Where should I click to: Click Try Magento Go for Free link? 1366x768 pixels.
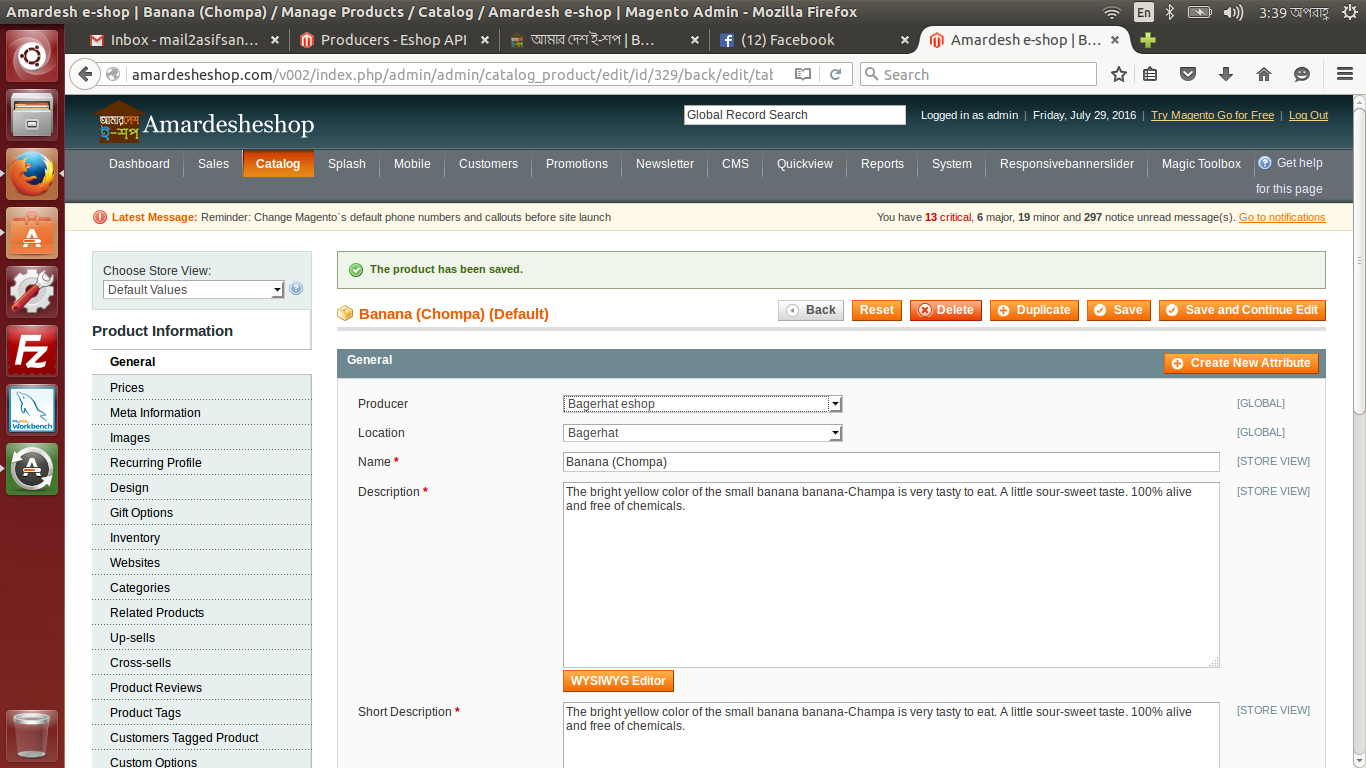[x=1212, y=115]
